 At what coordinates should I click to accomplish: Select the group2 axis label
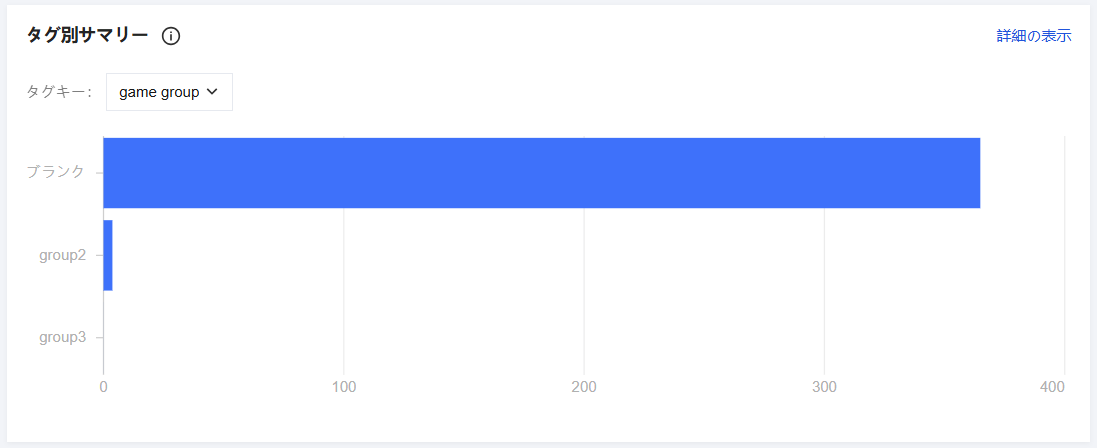click(62, 255)
